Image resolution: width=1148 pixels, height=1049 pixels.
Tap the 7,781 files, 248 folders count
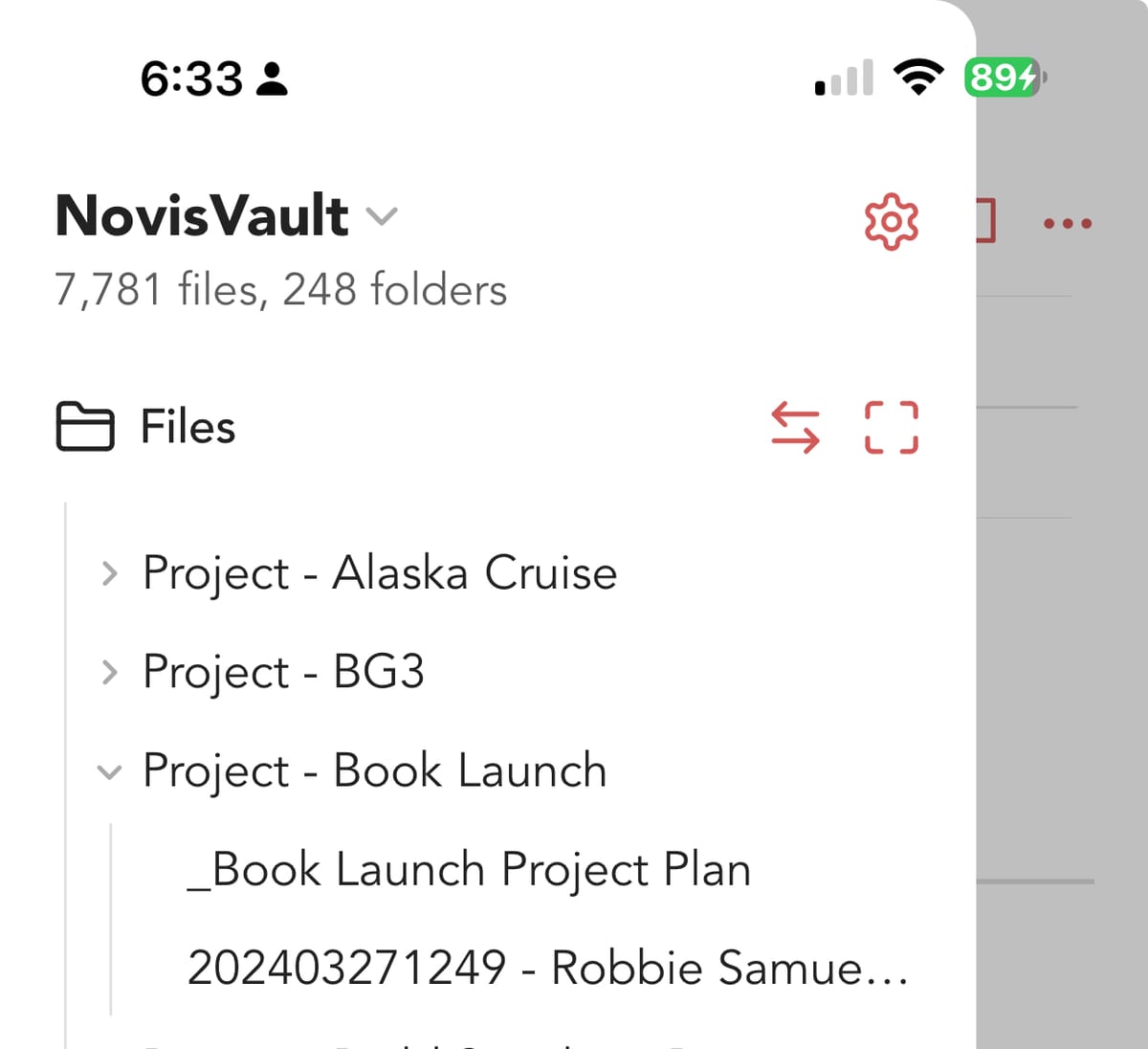pyautogui.click(x=280, y=289)
